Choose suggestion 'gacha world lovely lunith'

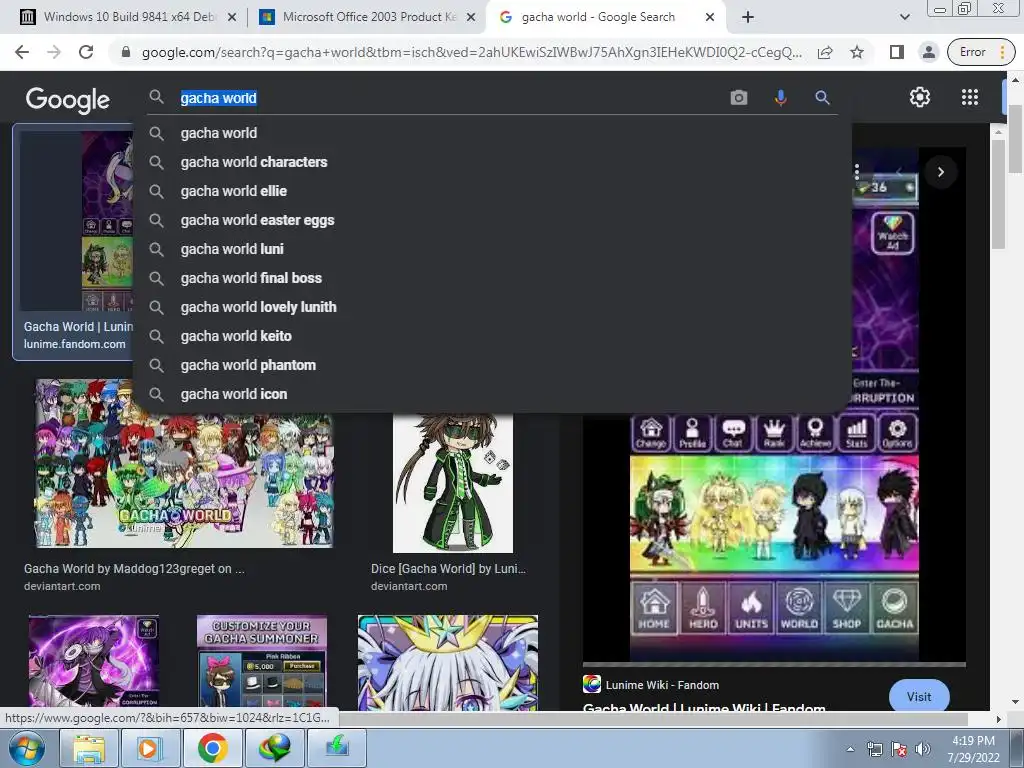point(492,307)
